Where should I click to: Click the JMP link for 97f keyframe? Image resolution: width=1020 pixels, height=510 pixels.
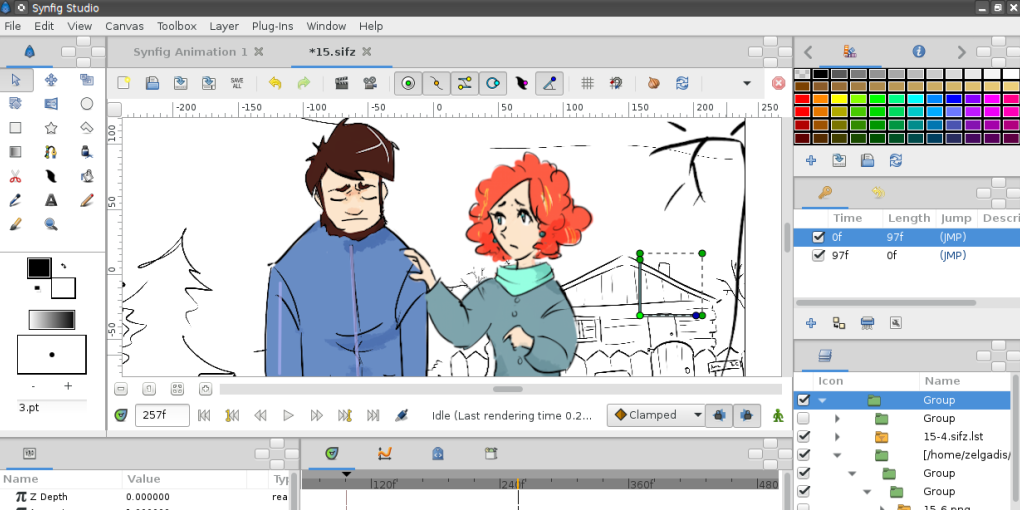coord(953,255)
